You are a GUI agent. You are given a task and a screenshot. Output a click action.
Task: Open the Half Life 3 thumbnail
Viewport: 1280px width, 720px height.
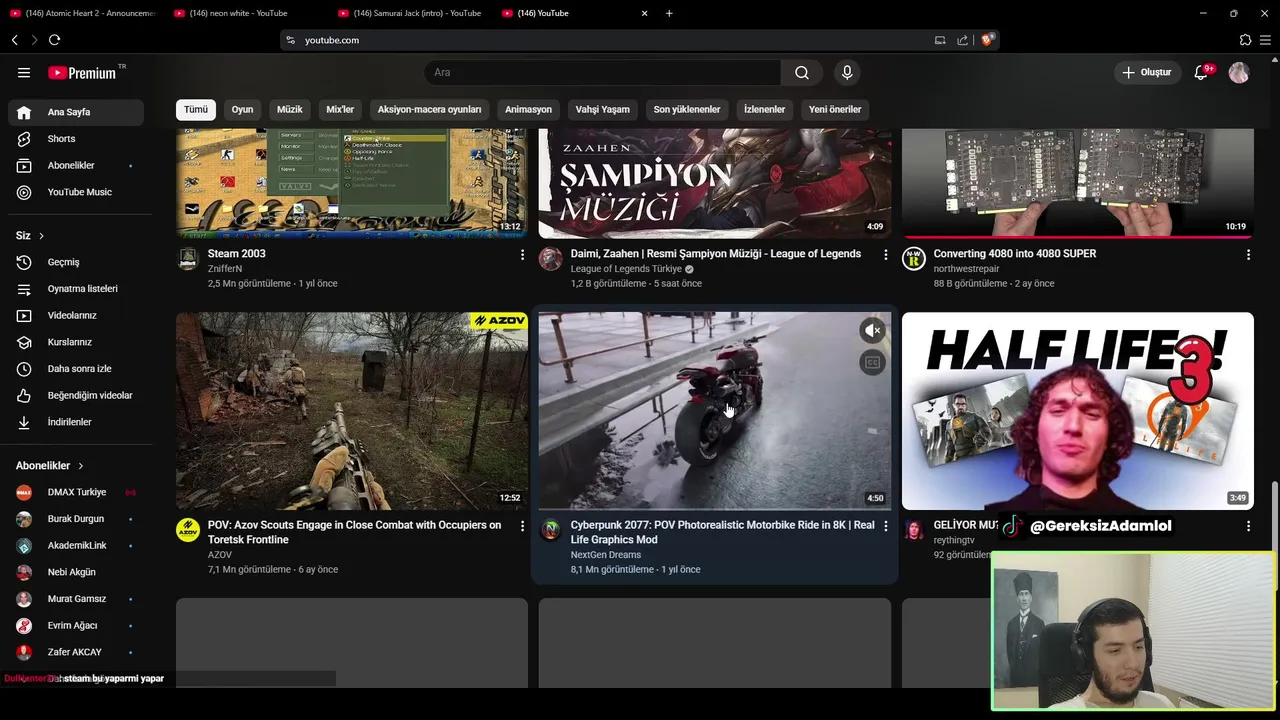pos(1078,411)
